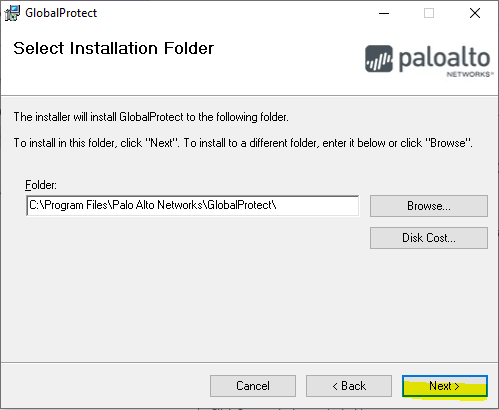The image size is (499, 410).
Task: Minimize the GlobalProtect installer window
Action: tap(384, 13)
